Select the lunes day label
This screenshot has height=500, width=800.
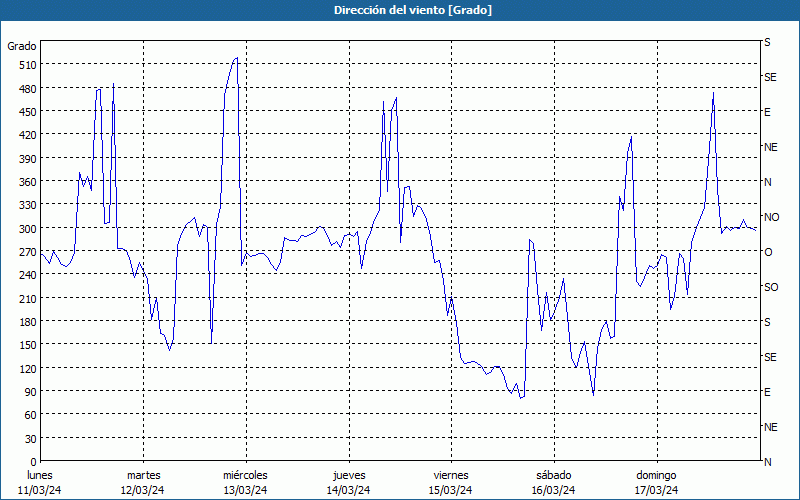tap(40, 476)
